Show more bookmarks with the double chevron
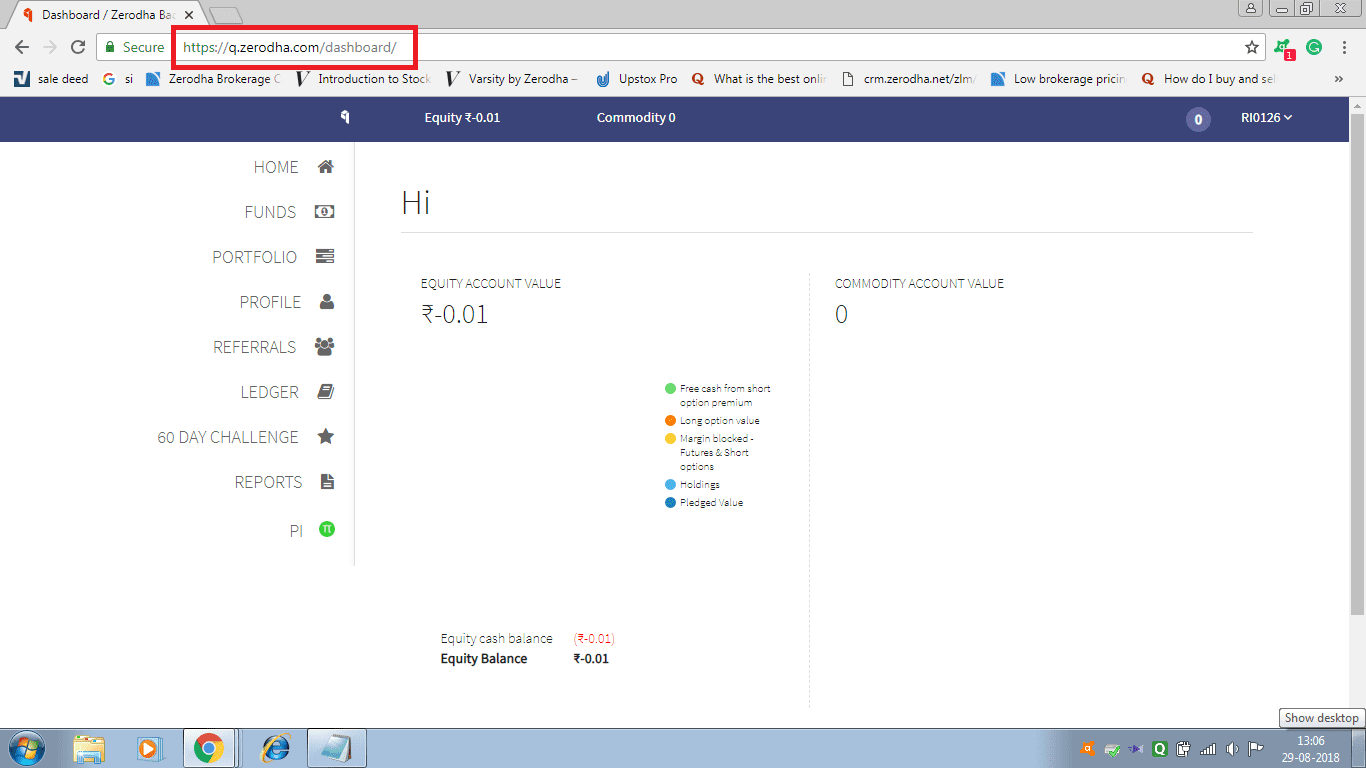The image size is (1366, 768). coord(1339,79)
